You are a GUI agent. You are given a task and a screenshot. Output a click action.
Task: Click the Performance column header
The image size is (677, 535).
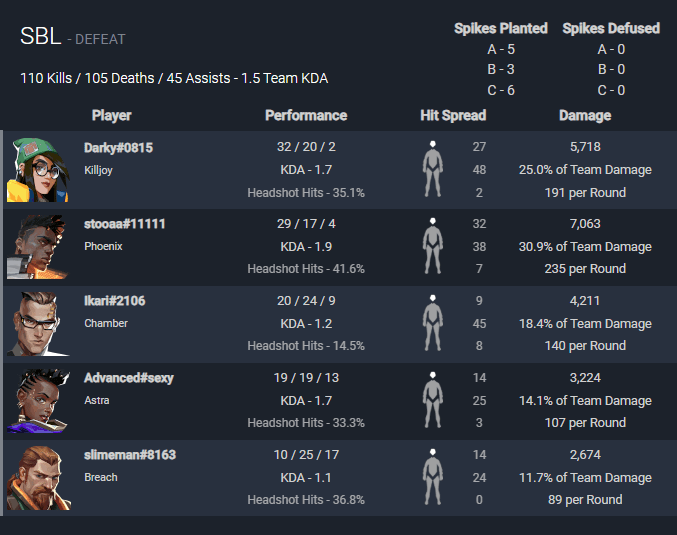(x=306, y=115)
